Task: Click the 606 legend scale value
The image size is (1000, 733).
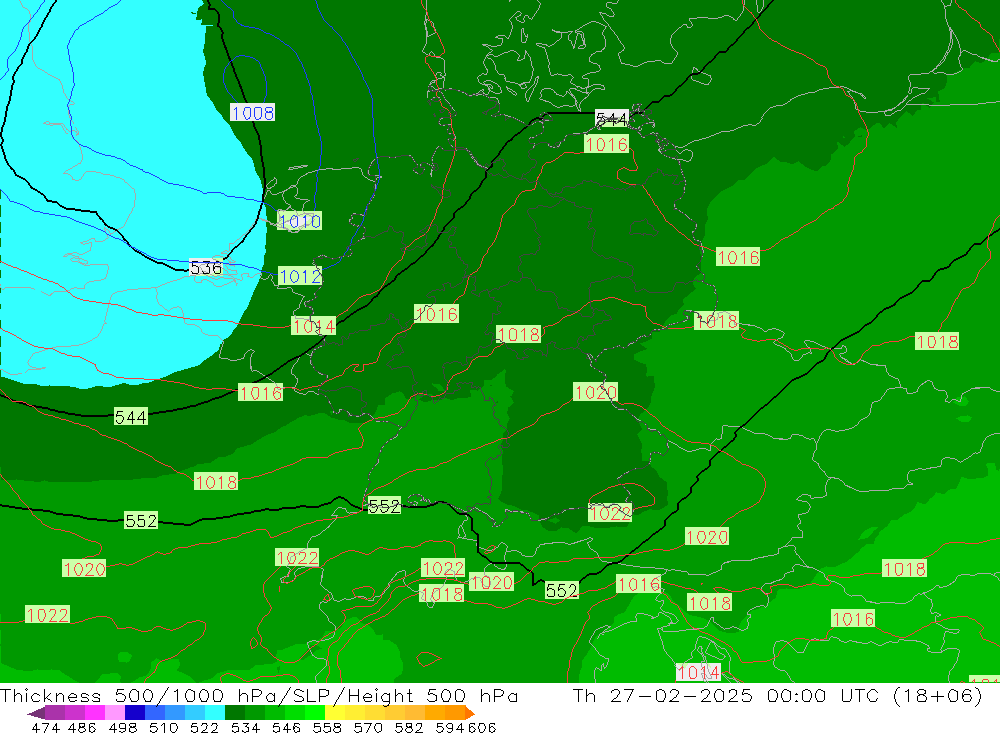Action: [482, 728]
